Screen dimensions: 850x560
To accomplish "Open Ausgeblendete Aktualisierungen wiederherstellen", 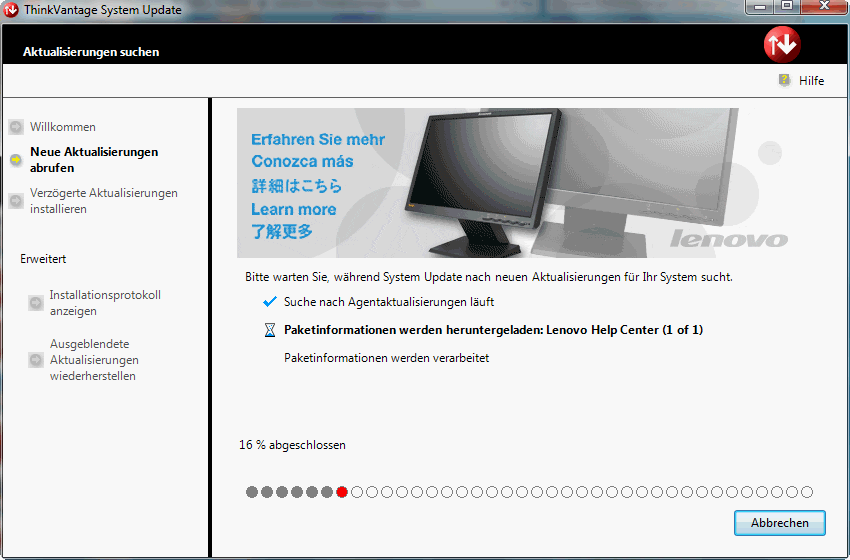I will click(x=94, y=359).
